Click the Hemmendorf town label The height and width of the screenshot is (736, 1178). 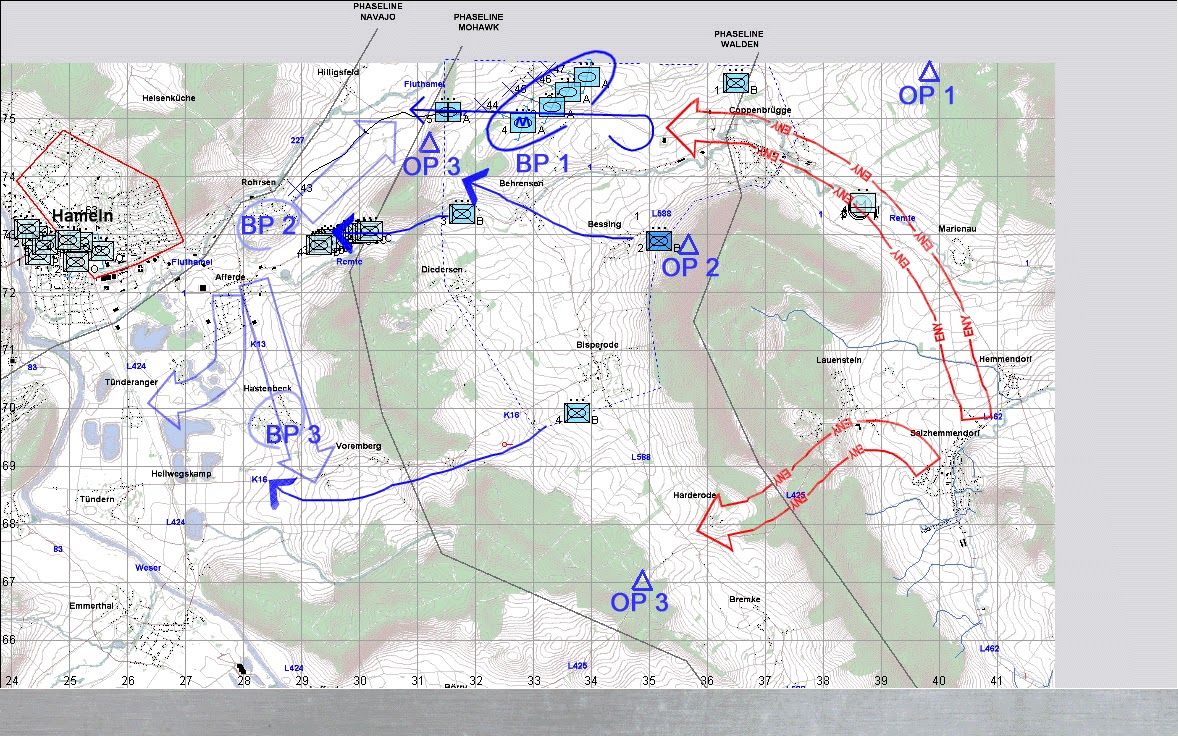pyautogui.click(x=1005, y=359)
